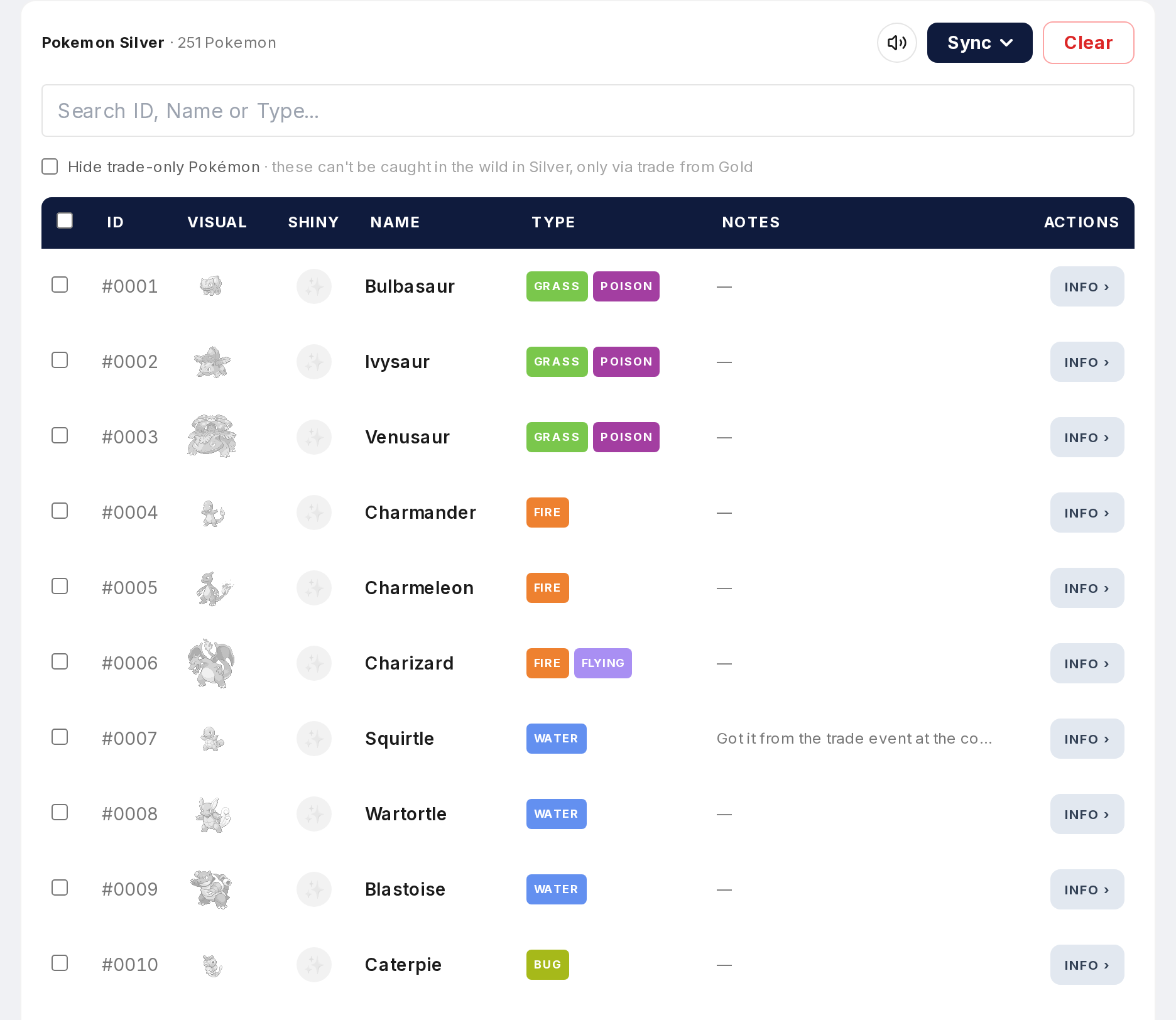Toggle shiny sparkle icon for Squirtle
The height and width of the screenshot is (1020, 1176).
(314, 739)
